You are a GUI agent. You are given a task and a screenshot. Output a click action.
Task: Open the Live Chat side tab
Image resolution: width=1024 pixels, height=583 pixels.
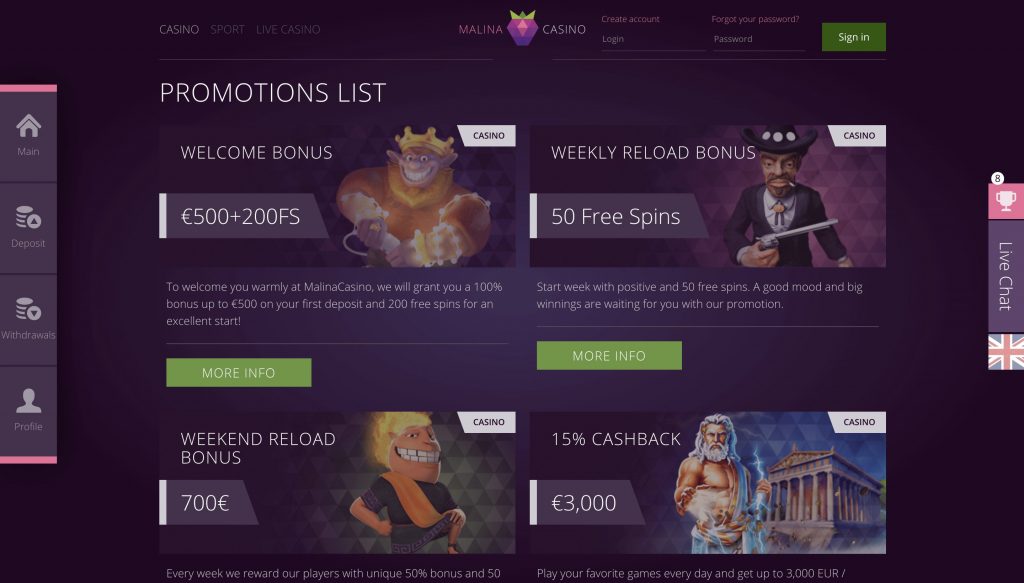(x=1006, y=276)
